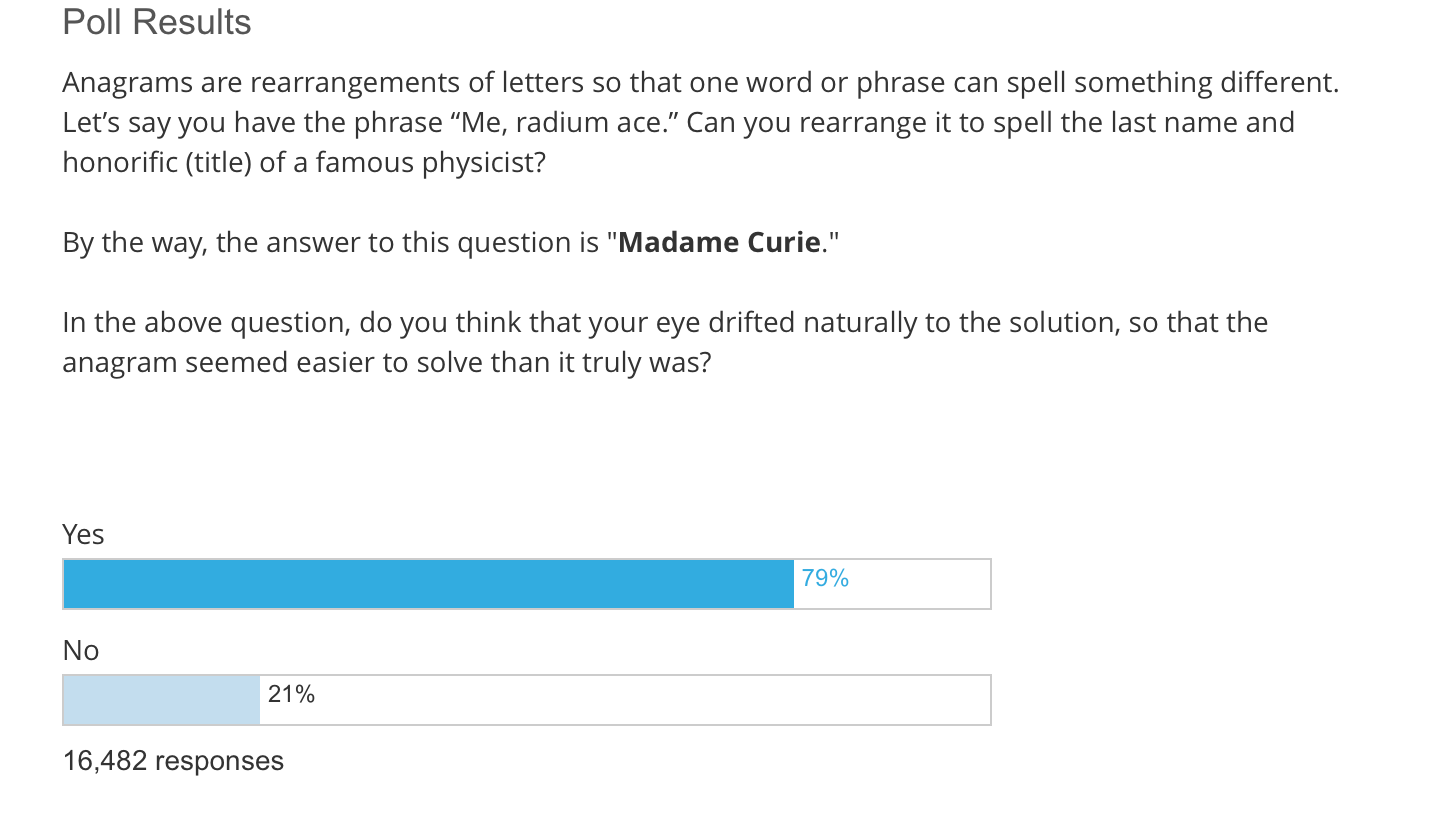Click the phrase "Me, radium ace"

(565, 123)
